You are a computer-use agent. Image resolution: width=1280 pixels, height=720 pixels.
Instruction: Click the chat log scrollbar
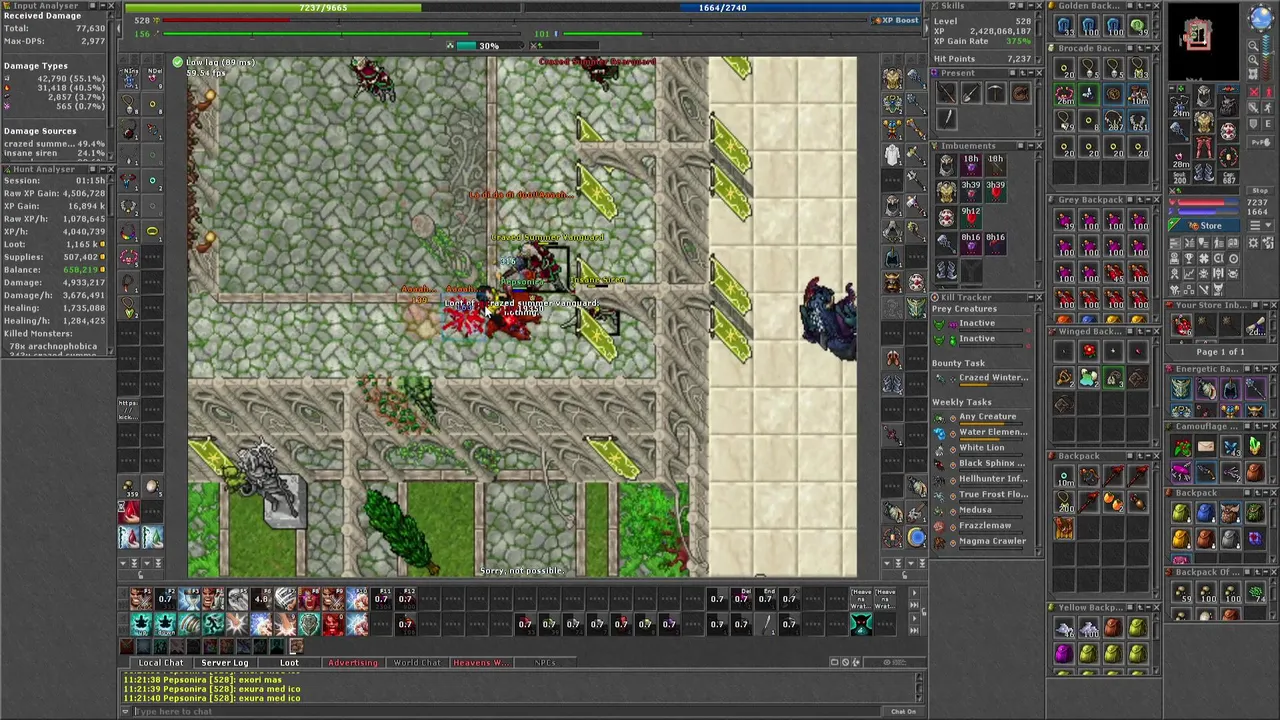(x=919, y=687)
